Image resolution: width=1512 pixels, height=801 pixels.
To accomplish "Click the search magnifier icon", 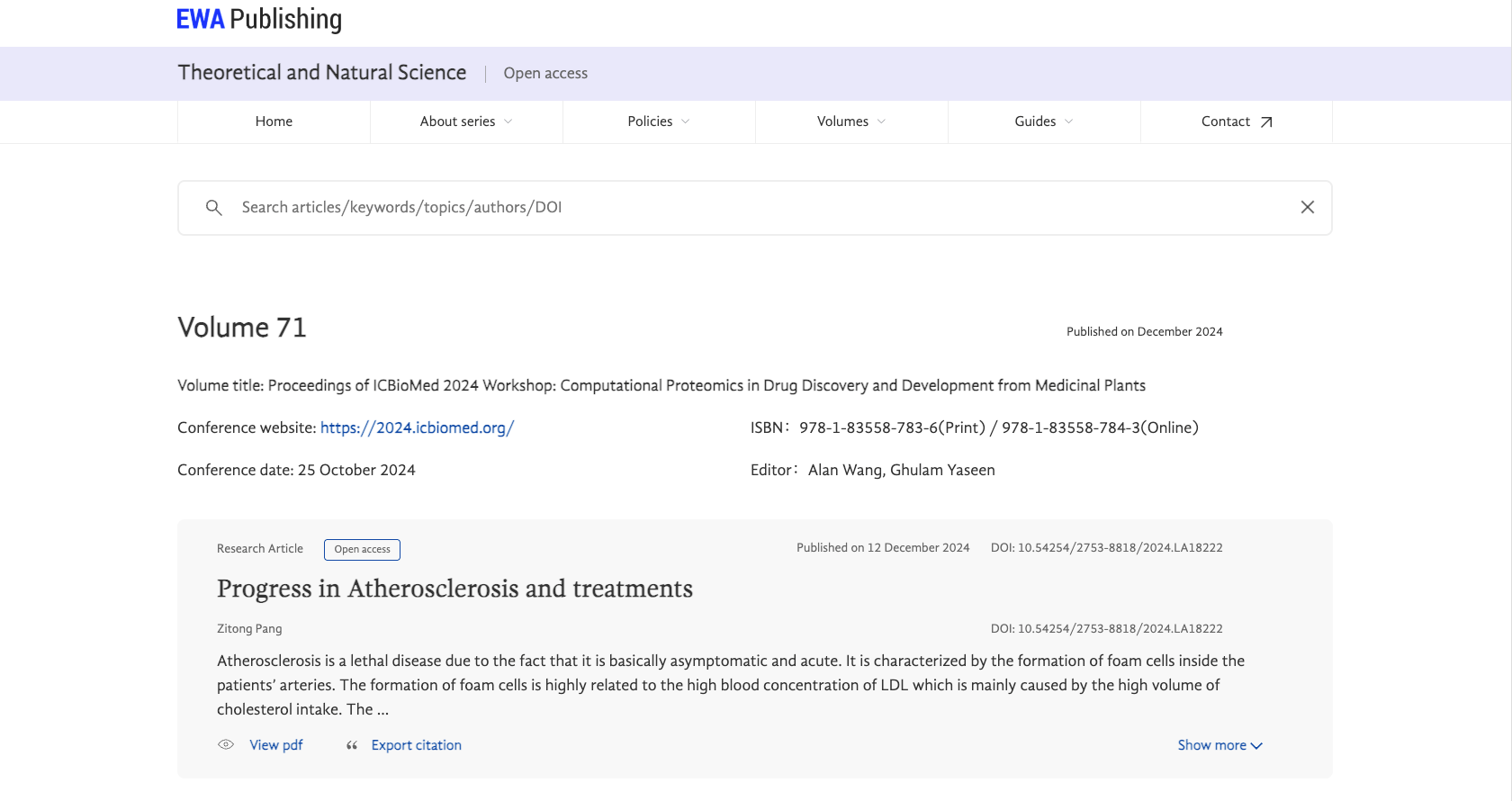I will [x=213, y=208].
